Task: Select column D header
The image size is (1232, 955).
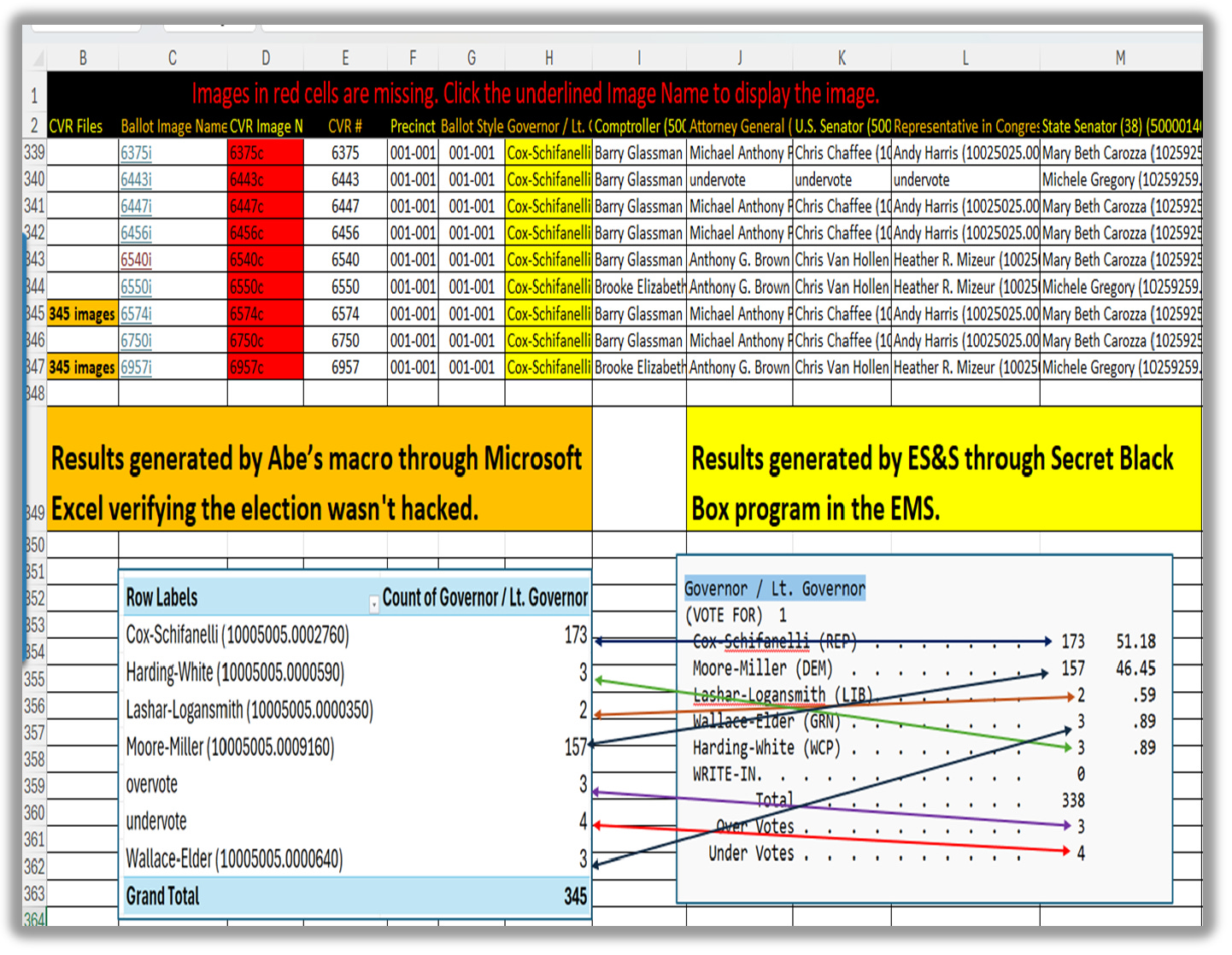Action: click(266, 58)
